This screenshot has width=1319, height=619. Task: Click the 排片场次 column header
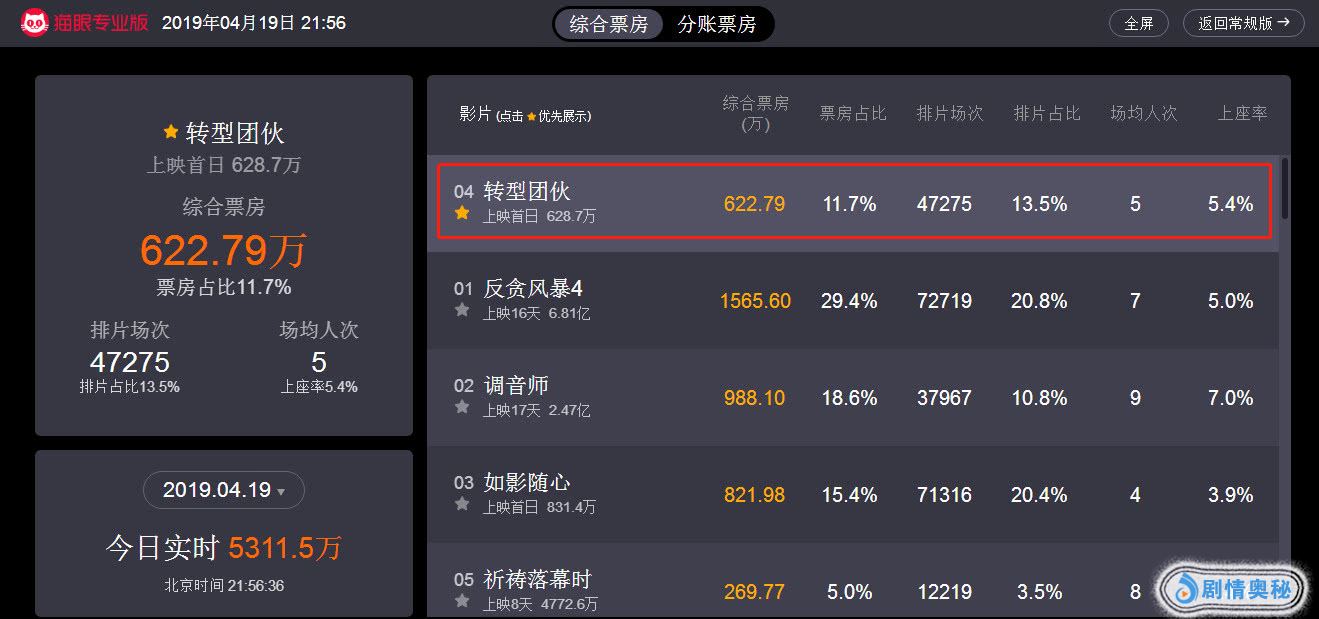tap(950, 114)
